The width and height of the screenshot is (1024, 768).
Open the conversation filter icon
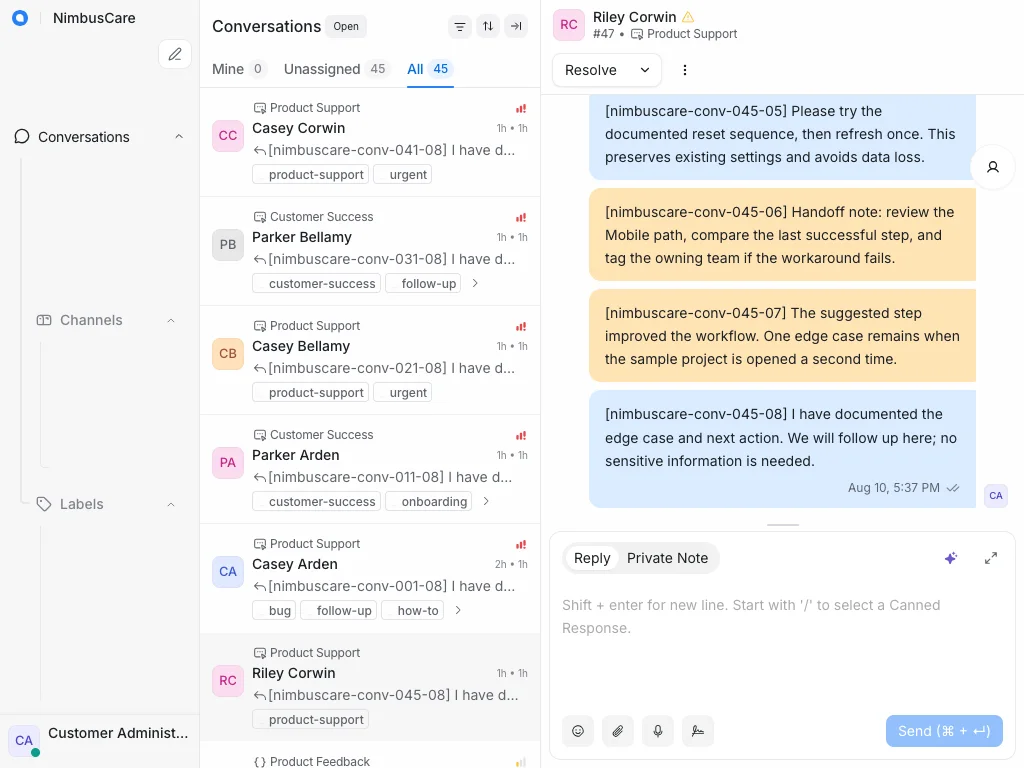point(460,26)
